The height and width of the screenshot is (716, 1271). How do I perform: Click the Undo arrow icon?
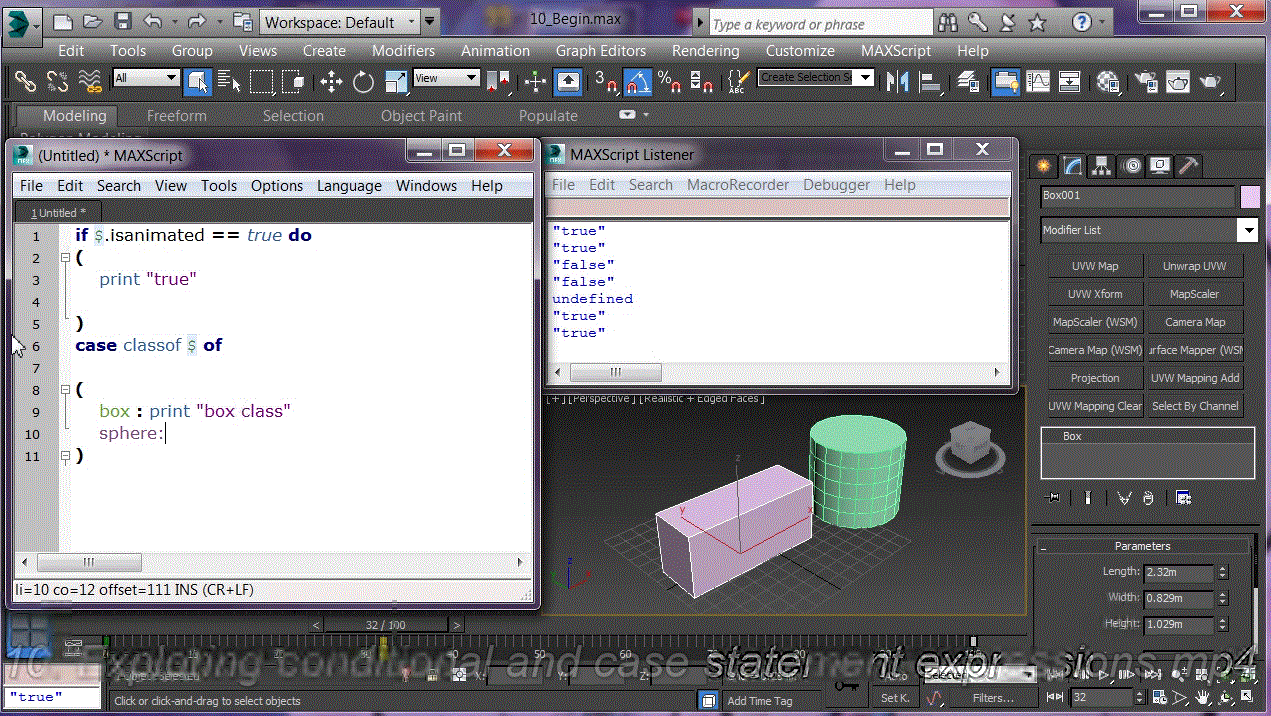(153, 21)
